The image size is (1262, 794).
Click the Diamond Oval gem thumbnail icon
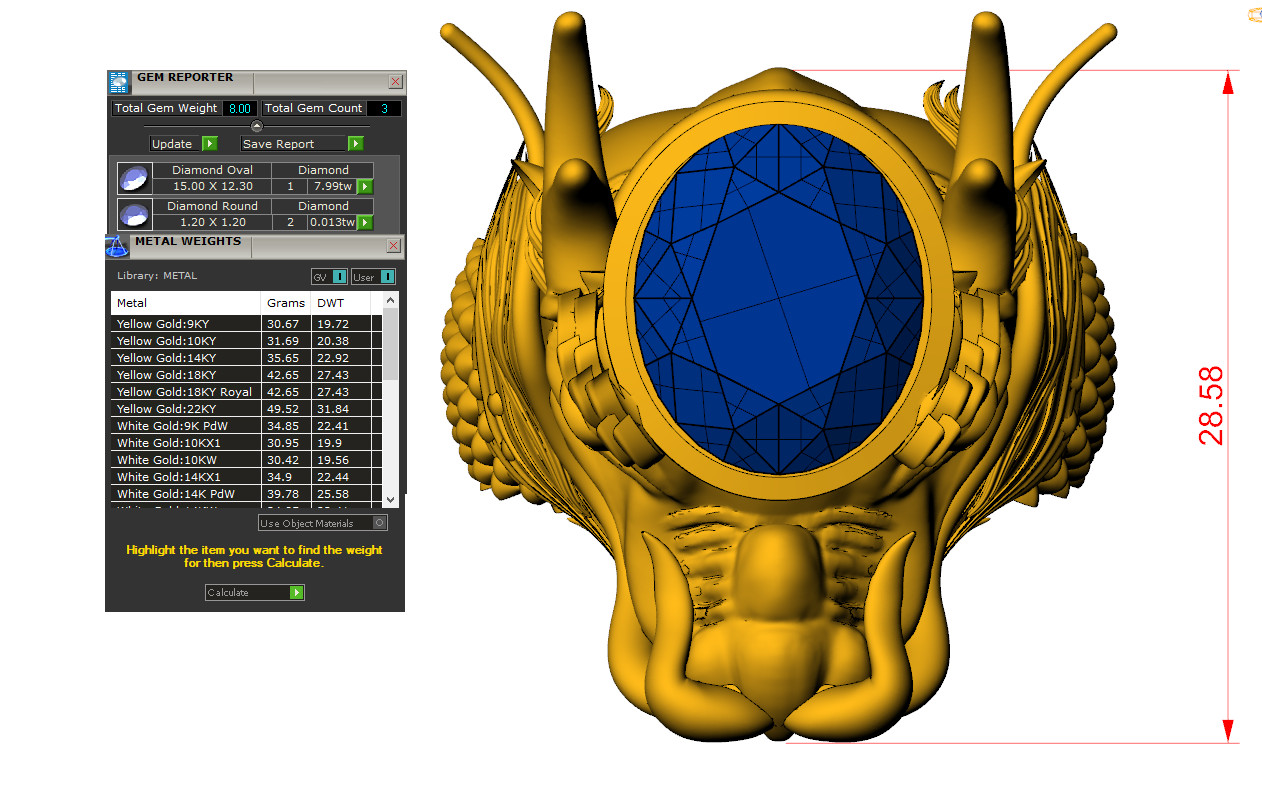point(134,178)
